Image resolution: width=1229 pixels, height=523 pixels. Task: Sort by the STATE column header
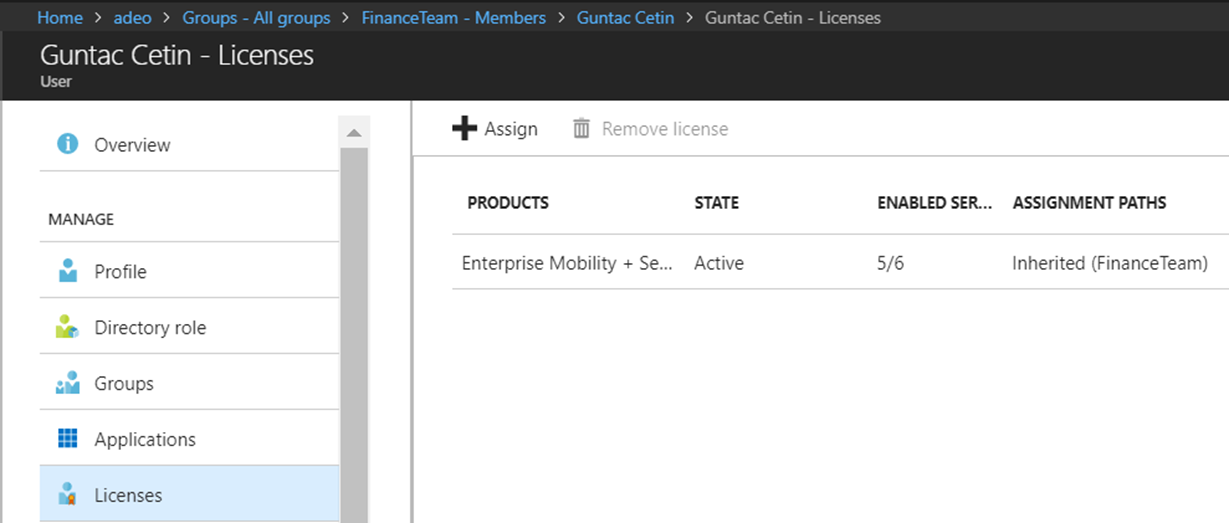pos(717,203)
